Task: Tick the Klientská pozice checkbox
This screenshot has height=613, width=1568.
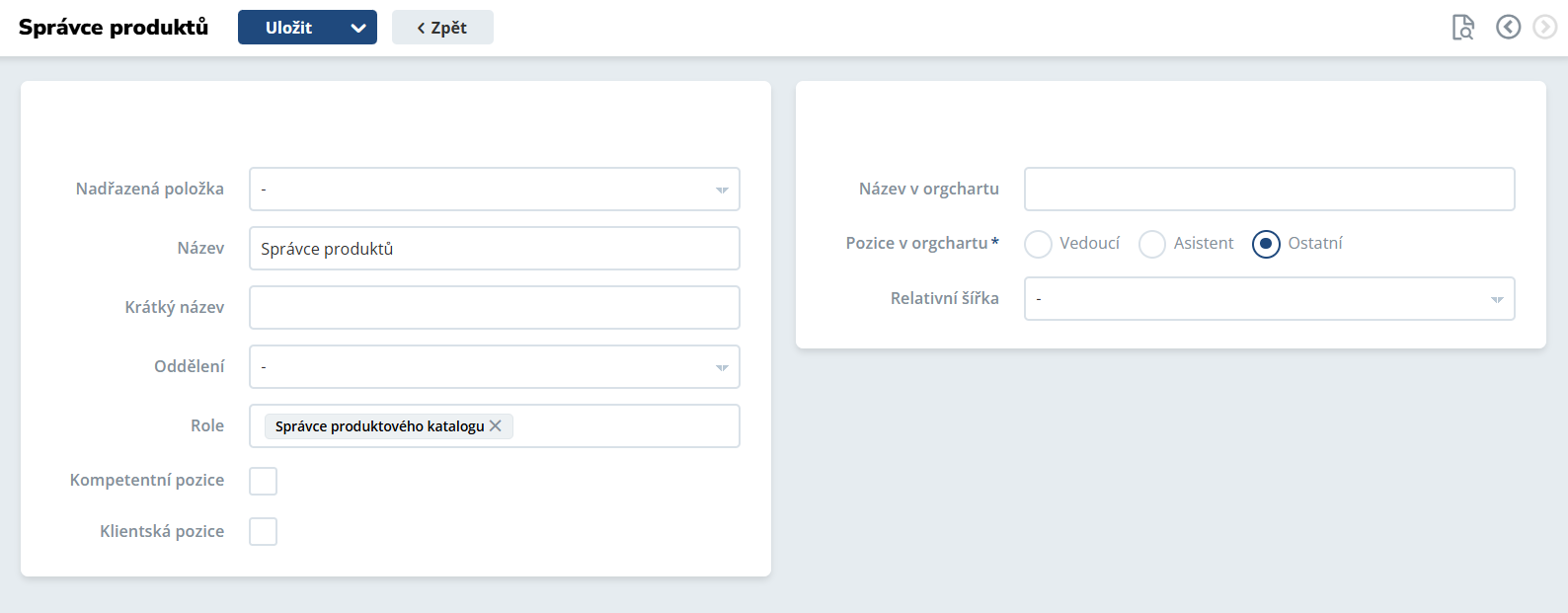Action: [x=264, y=532]
